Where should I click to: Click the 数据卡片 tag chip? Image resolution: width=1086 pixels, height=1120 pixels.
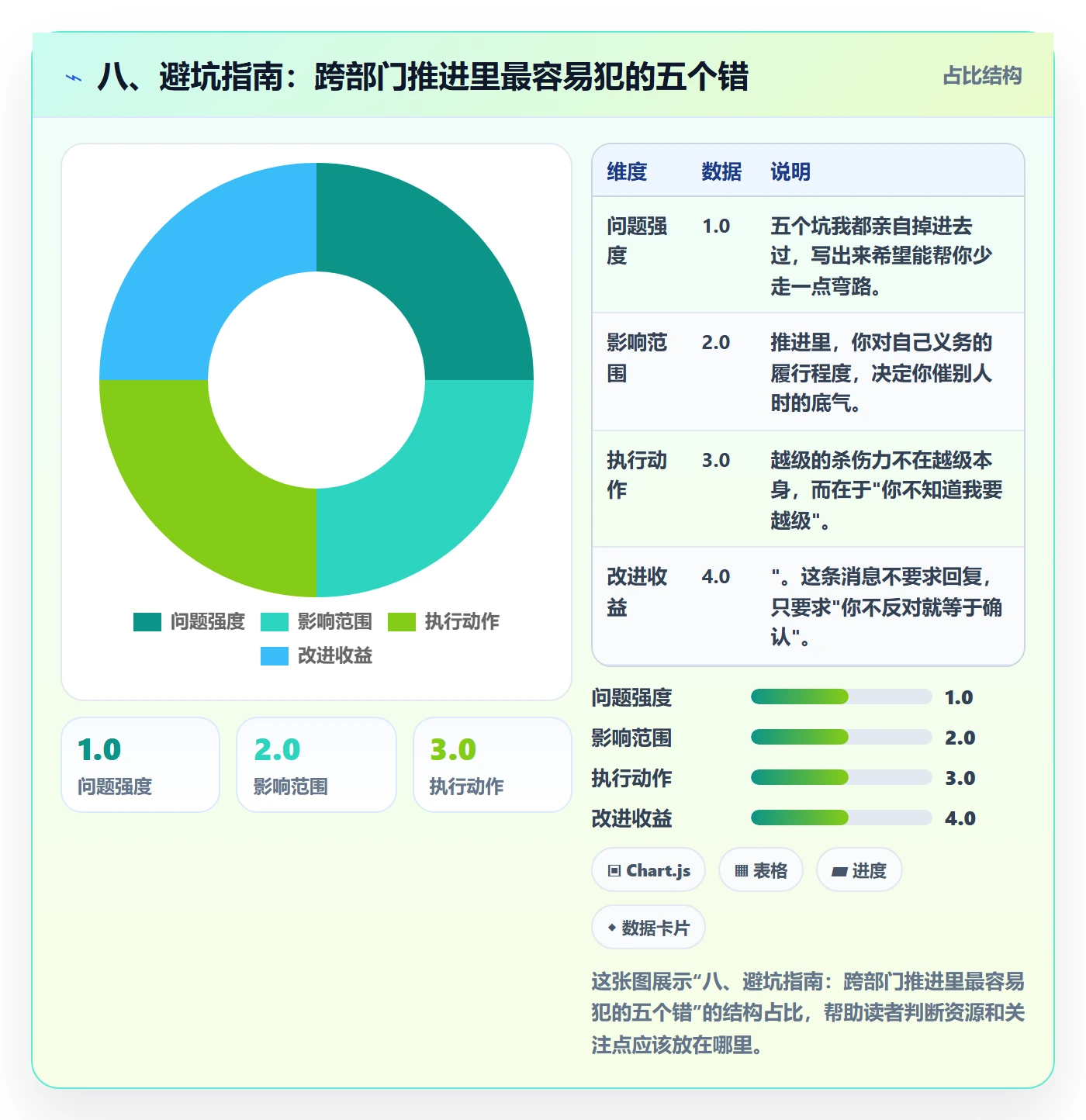(x=648, y=928)
